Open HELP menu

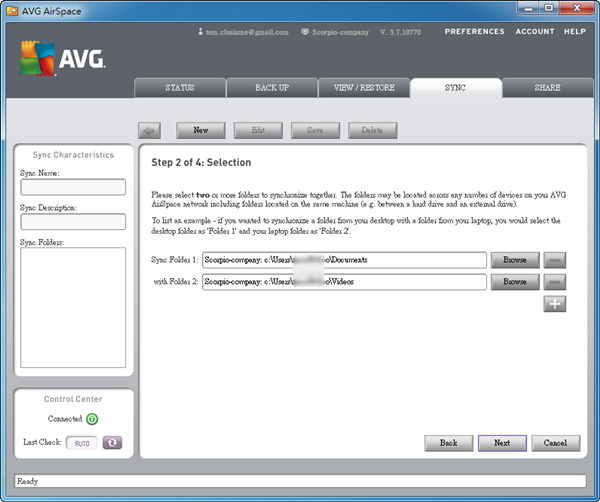tap(575, 31)
